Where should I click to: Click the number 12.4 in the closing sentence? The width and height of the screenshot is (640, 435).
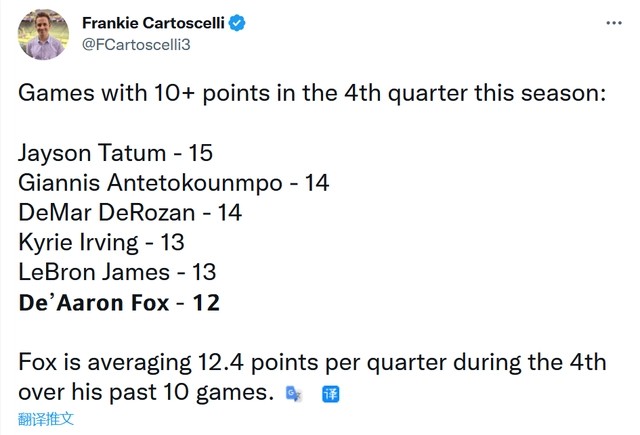221,362
